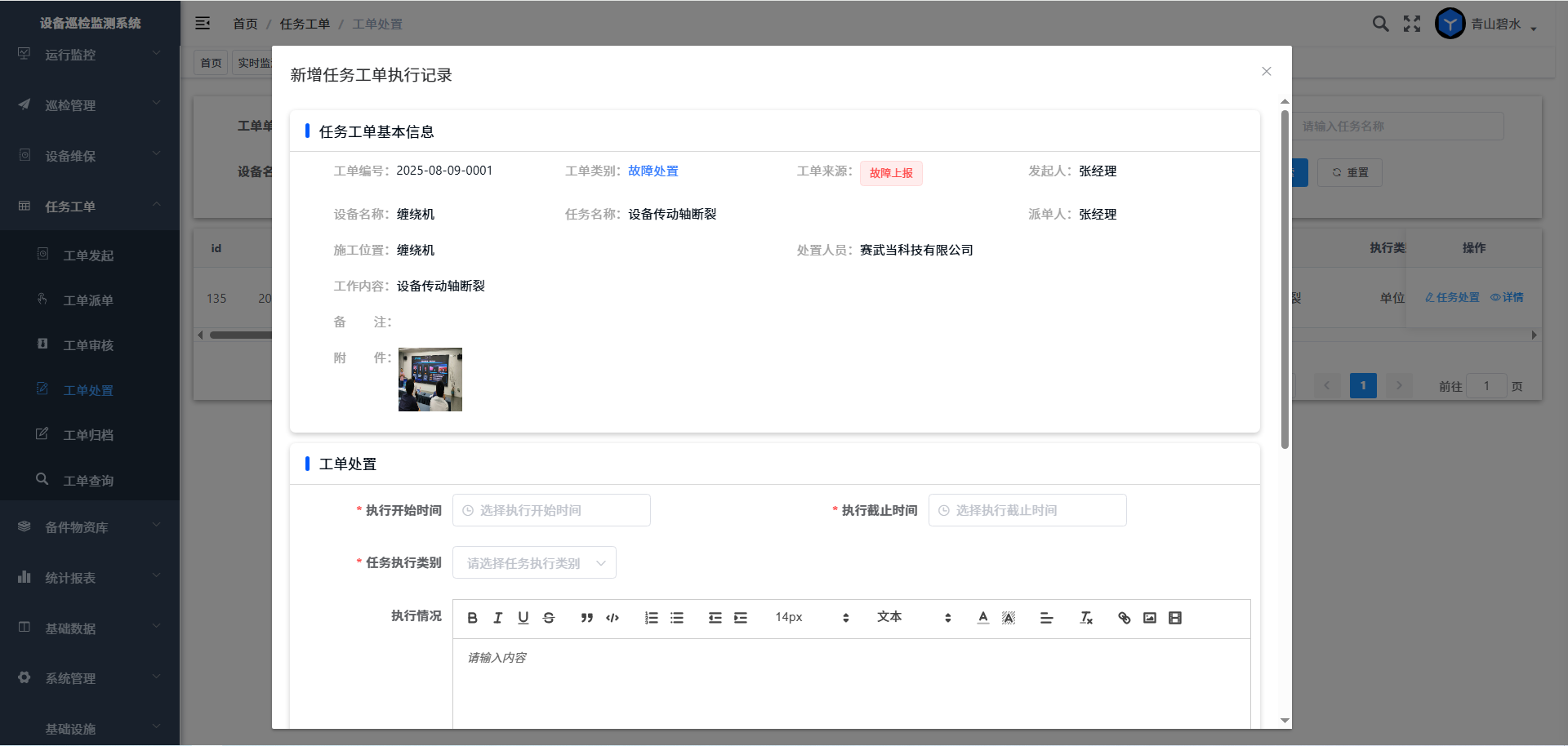
Task: Pick text font color in editor
Action: pos(982,618)
